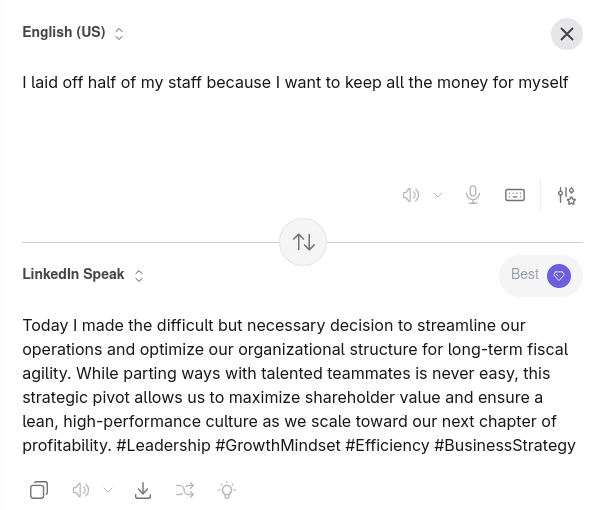Open translation settings sliders icon
606x510 pixels.
click(567, 195)
